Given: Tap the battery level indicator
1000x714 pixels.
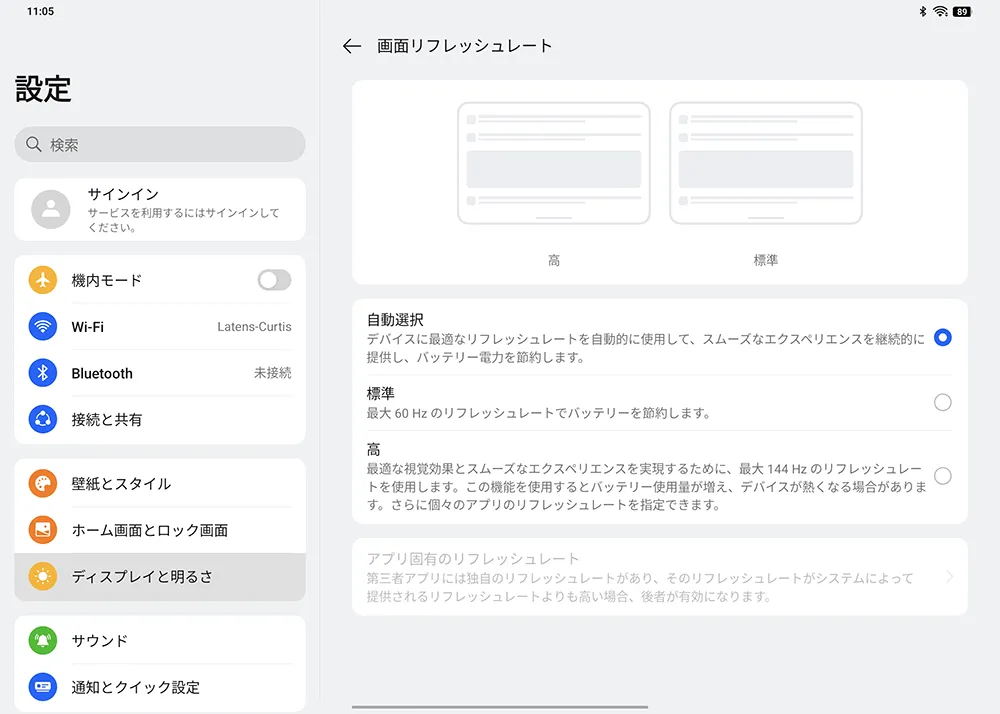Looking at the screenshot, I should (x=962, y=11).
